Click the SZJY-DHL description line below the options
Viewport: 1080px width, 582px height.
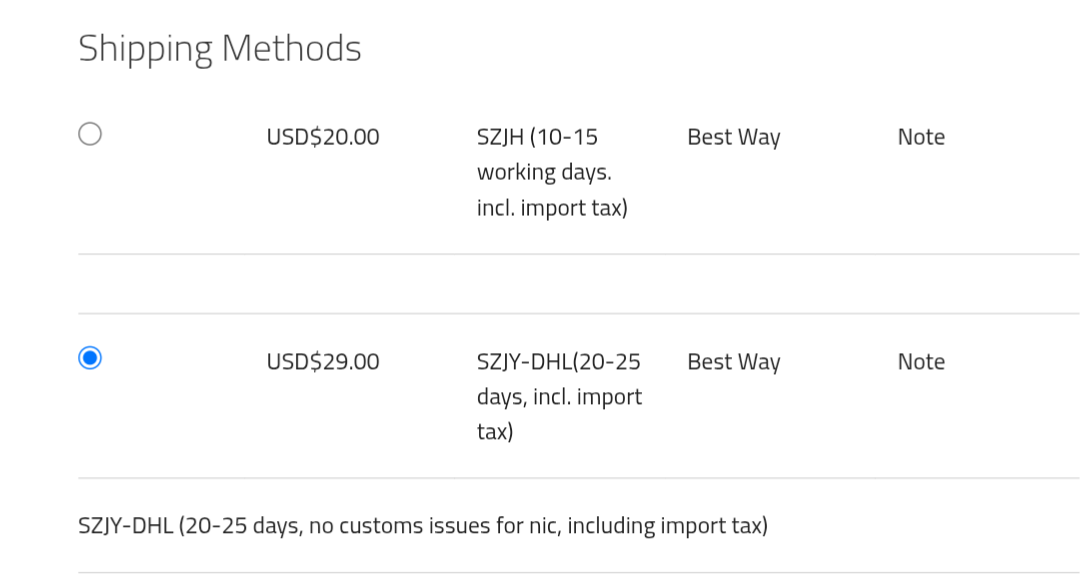tap(422, 525)
